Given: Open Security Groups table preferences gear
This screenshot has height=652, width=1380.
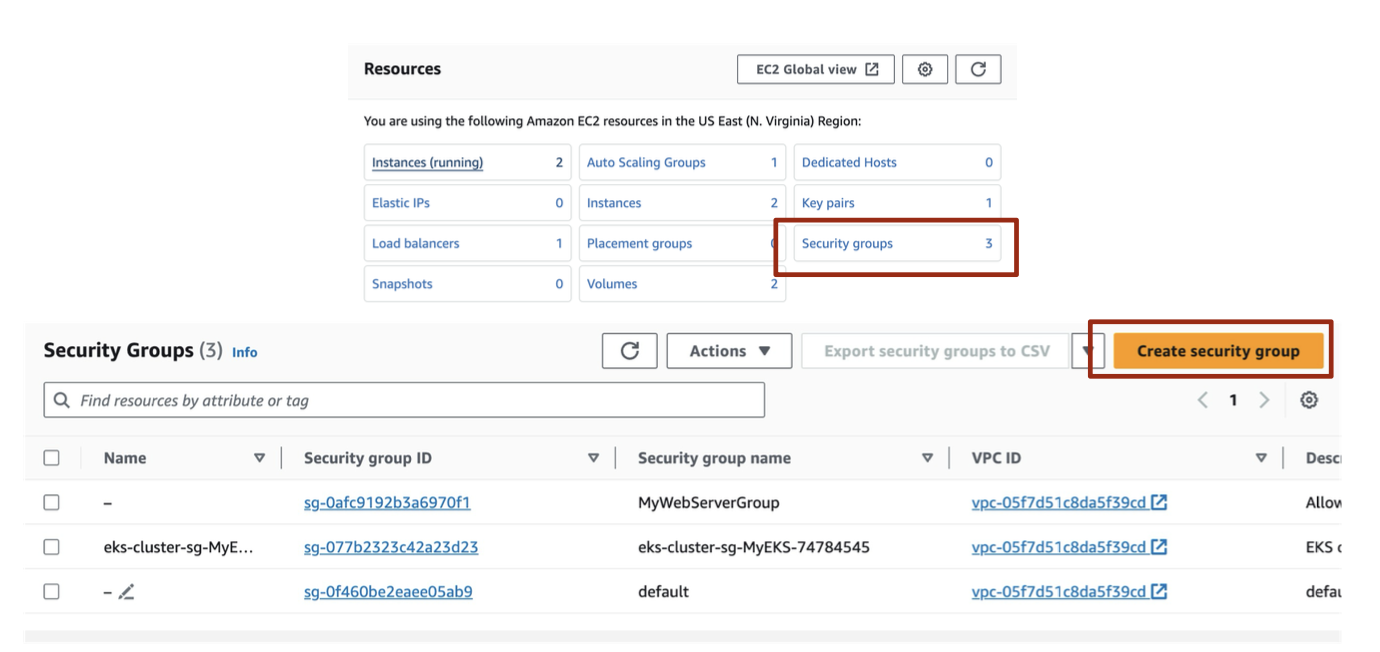Looking at the screenshot, I should pos(1308,400).
